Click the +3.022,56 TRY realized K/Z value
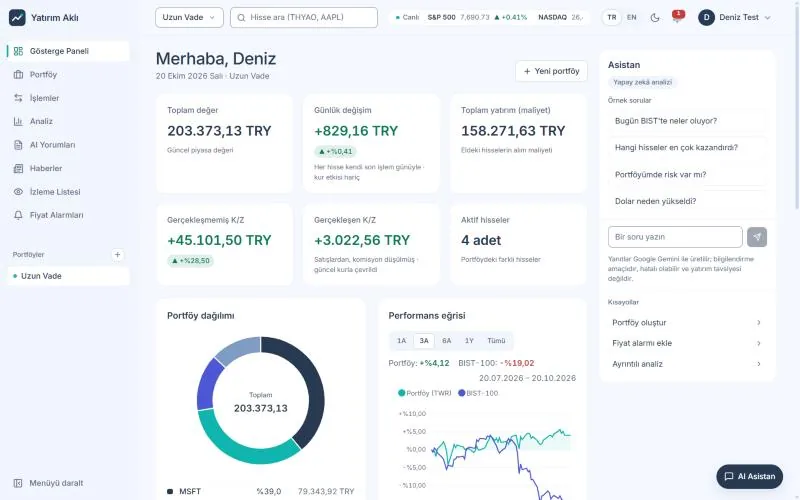 pyautogui.click(x=362, y=240)
